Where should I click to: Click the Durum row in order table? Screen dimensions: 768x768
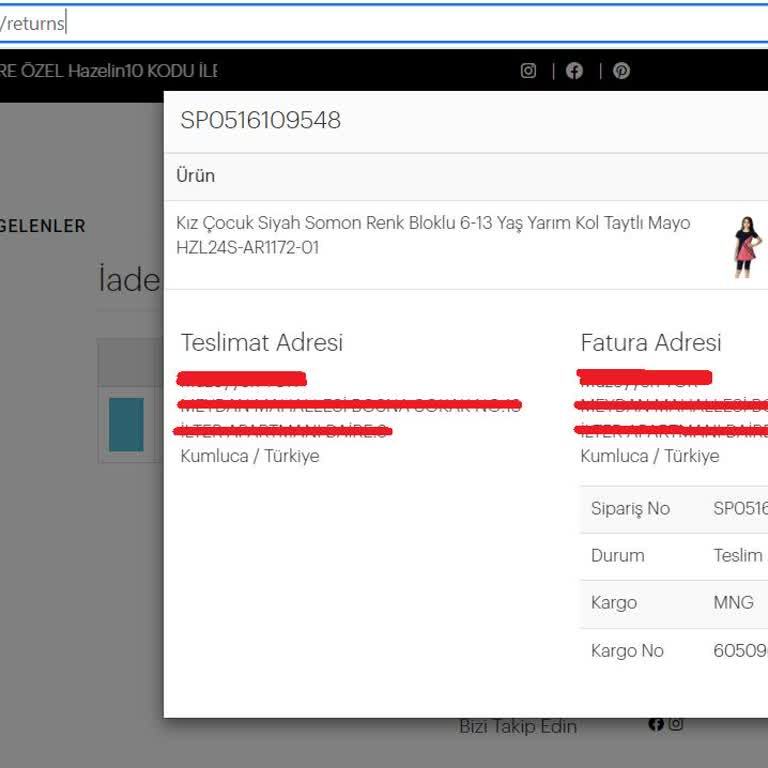click(x=618, y=556)
